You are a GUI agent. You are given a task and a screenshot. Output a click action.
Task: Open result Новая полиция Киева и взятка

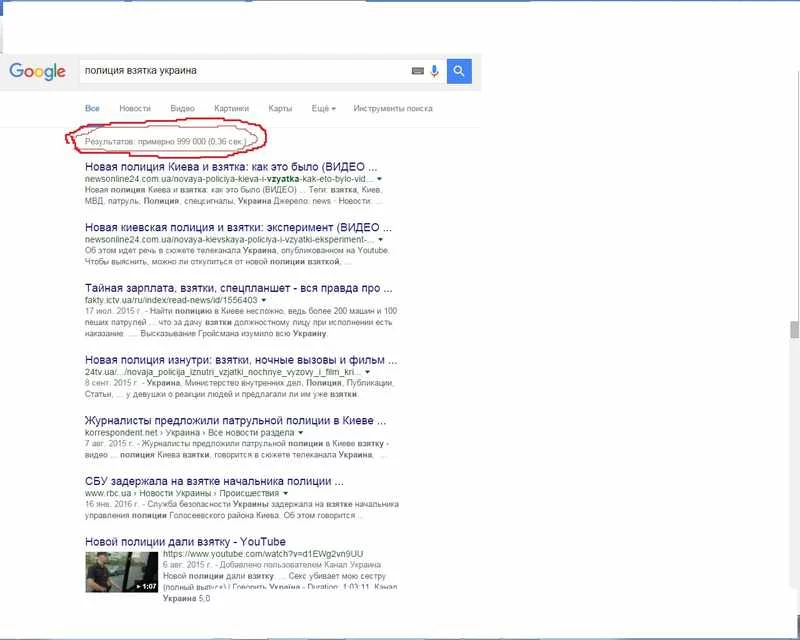click(x=231, y=167)
